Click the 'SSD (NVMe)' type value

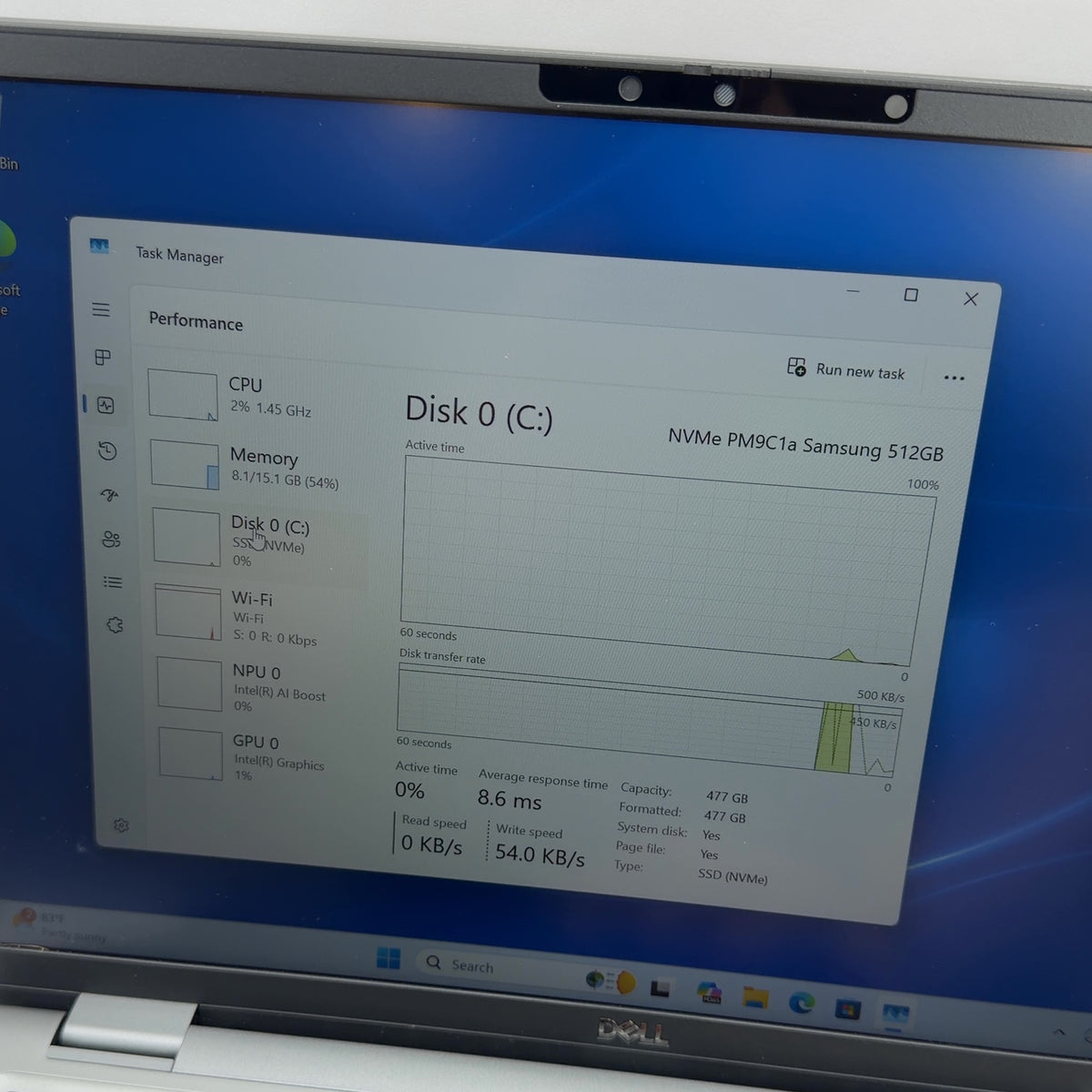[x=733, y=876]
